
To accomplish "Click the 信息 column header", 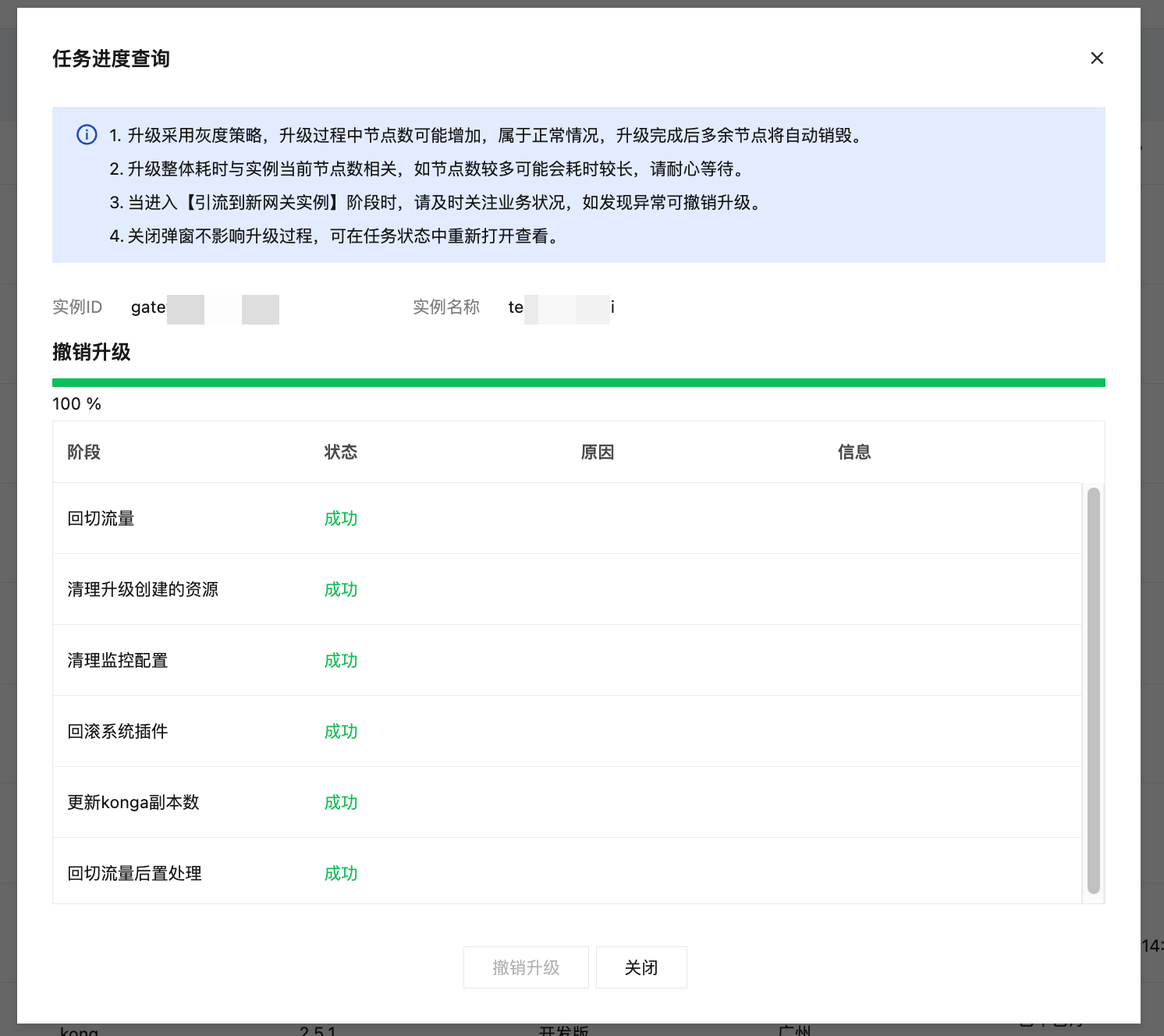I will pos(854,452).
